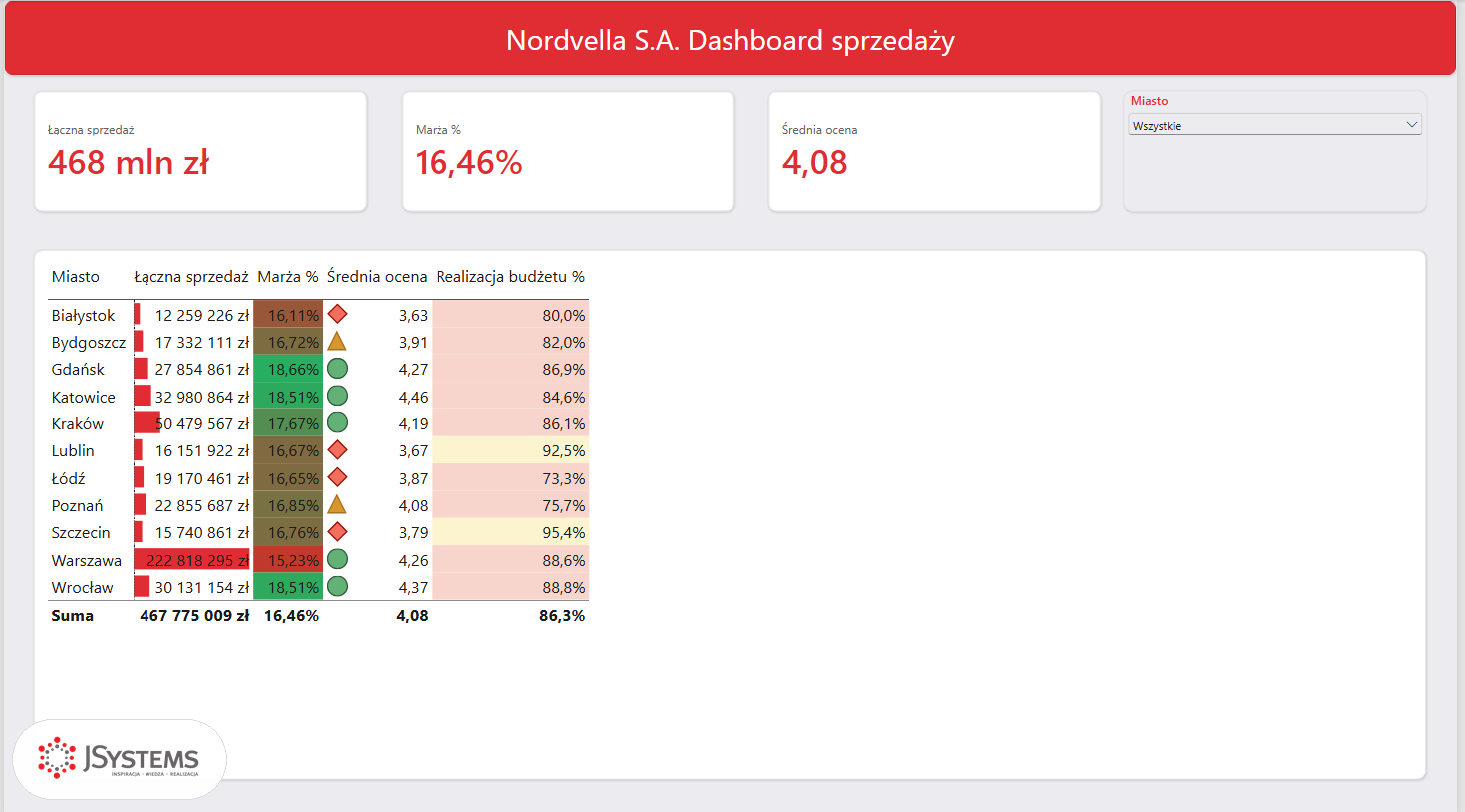Click budget realization 80,0%
Viewport: 1465px width, 812px height.
[x=510, y=315]
